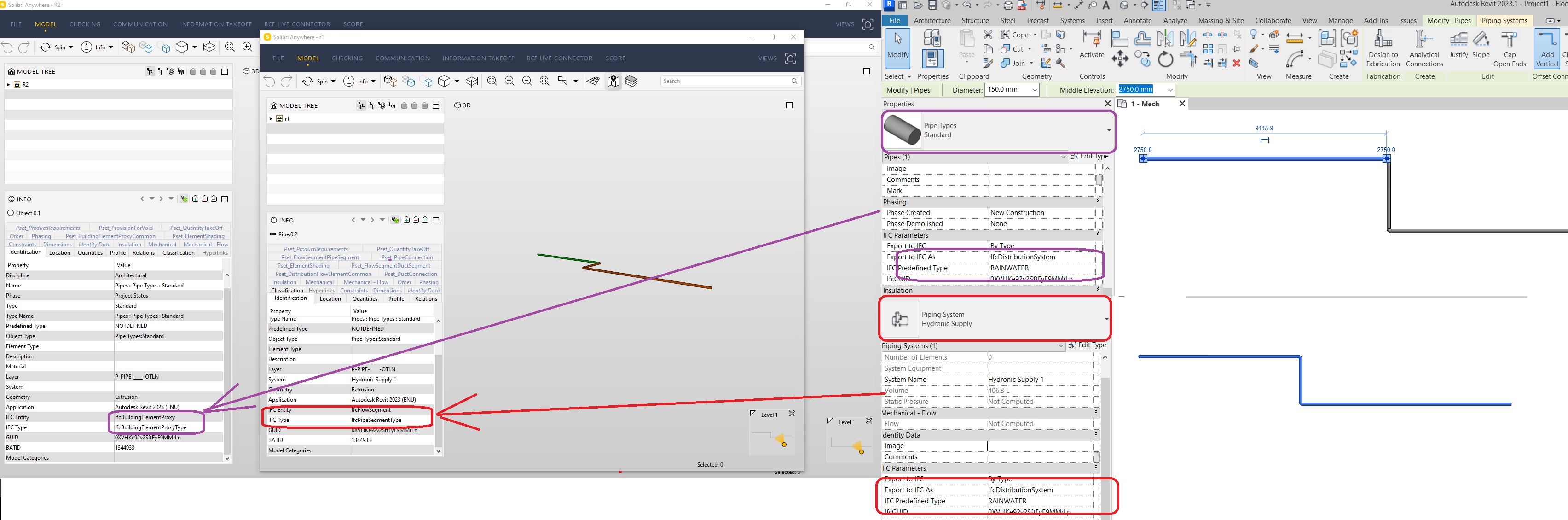This screenshot has width=1568, height=520.
Task: Toggle the navigation map button in r1 toolbar
Action: coord(613,81)
